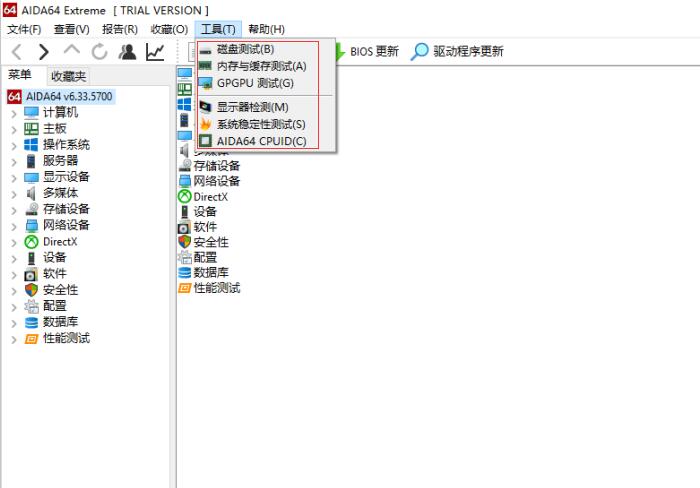The width and height of the screenshot is (700, 488).
Task: Click the user profile icon in toolbar
Action: (127, 52)
